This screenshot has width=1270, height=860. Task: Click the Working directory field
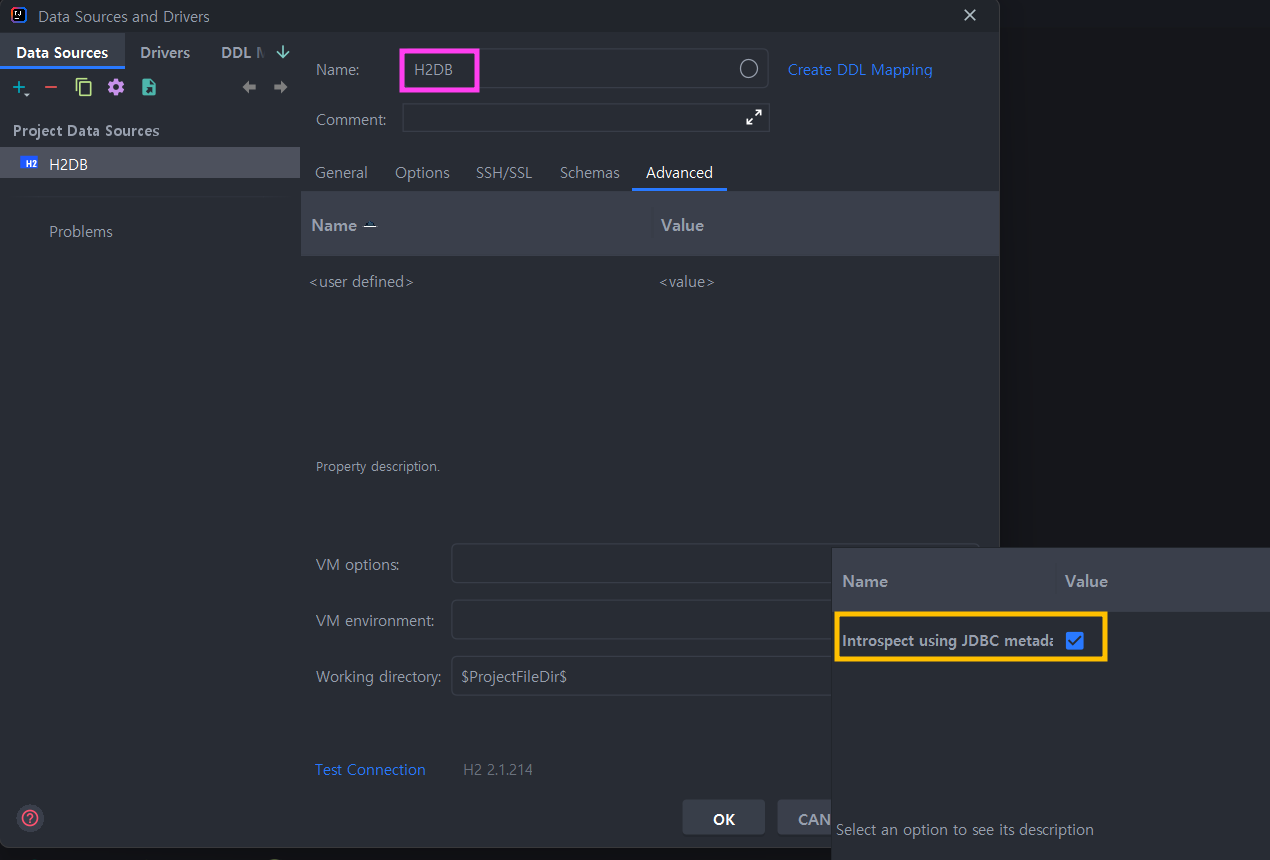(642, 676)
